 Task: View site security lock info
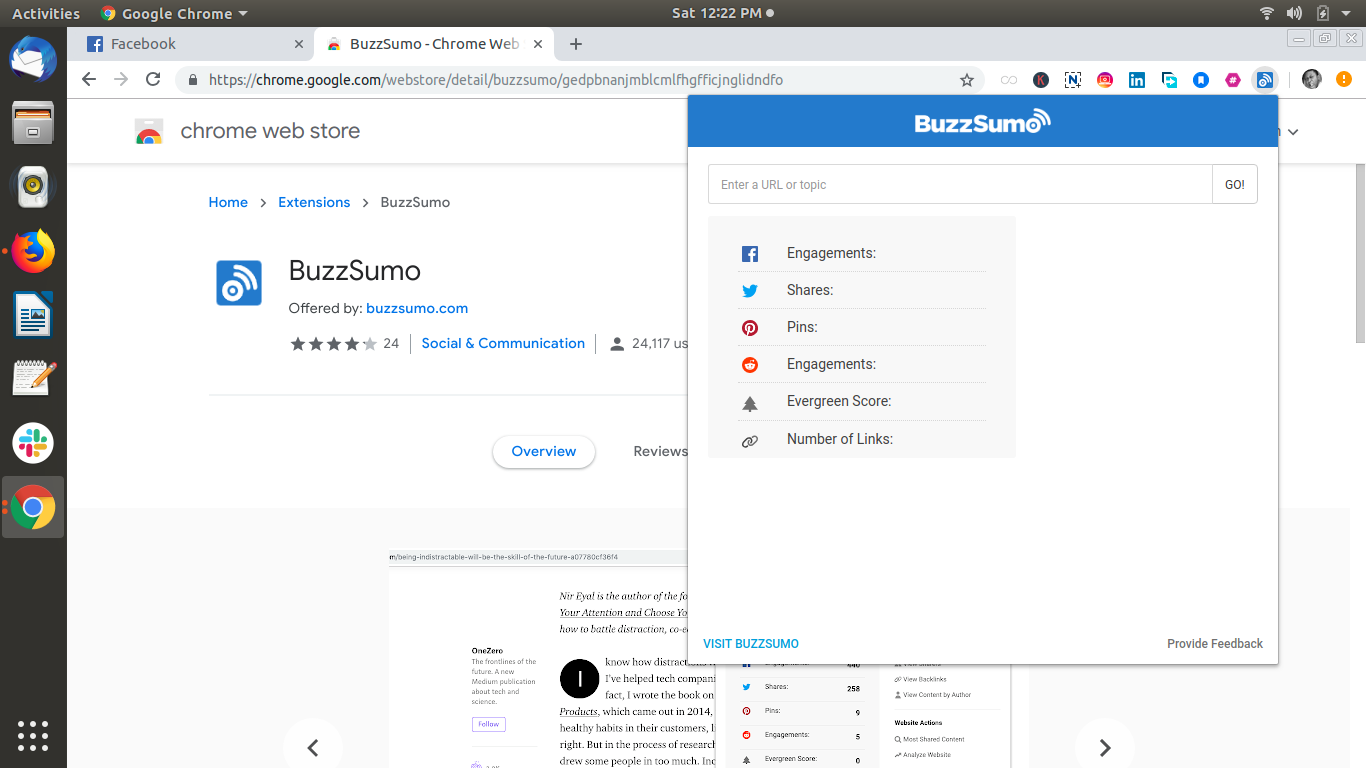coord(193,80)
